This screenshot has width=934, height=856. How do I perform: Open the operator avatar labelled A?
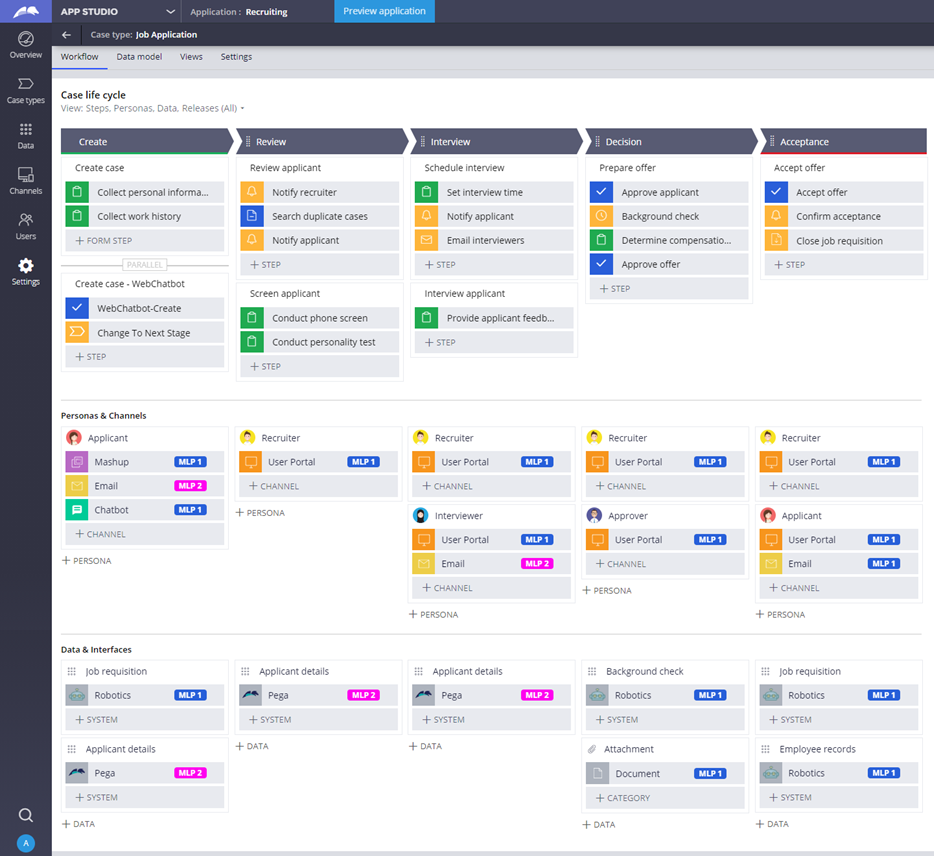[x=26, y=843]
